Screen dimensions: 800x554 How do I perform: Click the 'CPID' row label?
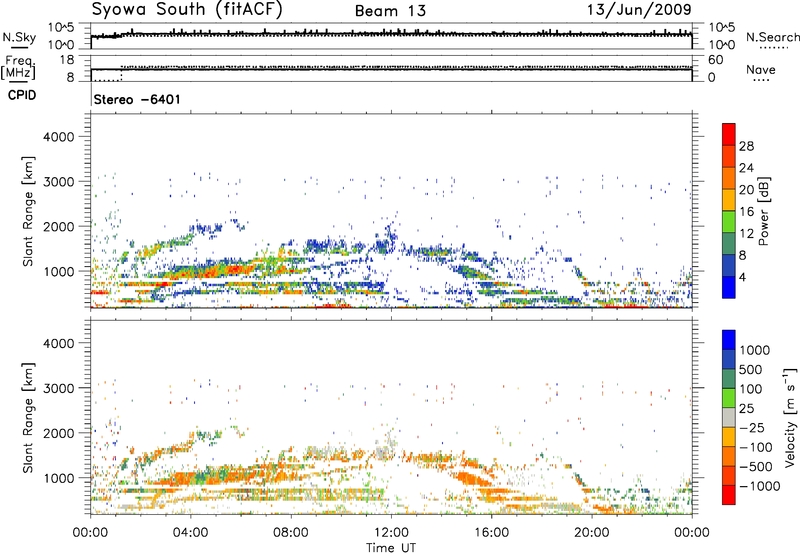22,95
